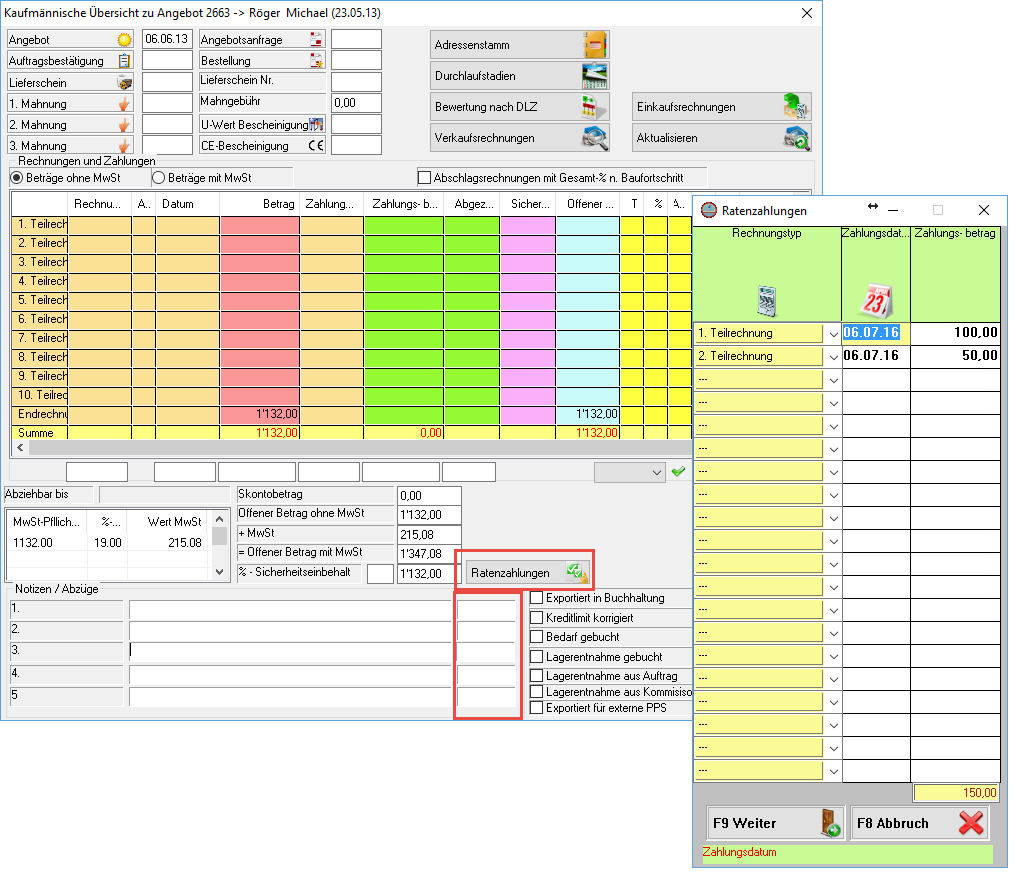Enable Exportiert in Buchhaltung checkbox
Screen dimensions: 1014x874
(537, 598)
